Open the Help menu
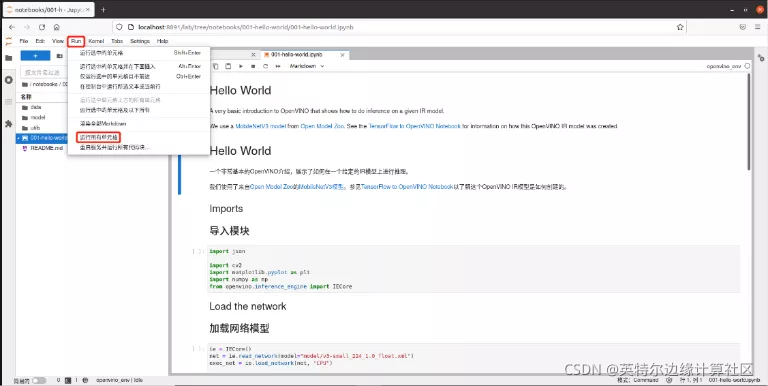The image size is (768, 386). [163, 41]
